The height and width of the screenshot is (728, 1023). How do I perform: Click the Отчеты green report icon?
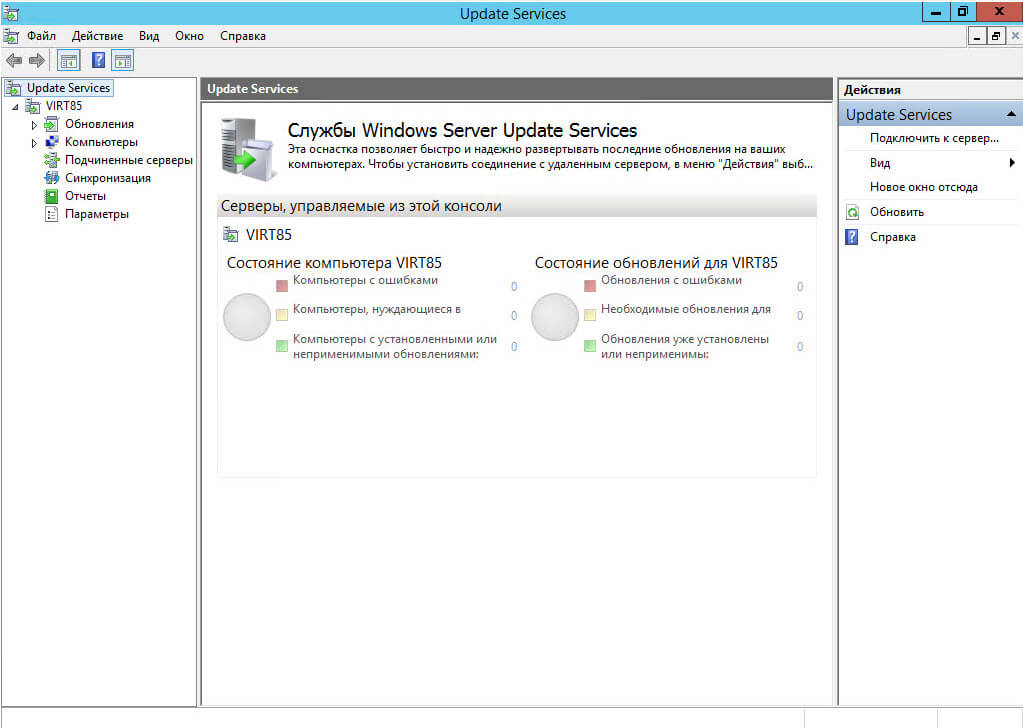[x=52, y=196]
